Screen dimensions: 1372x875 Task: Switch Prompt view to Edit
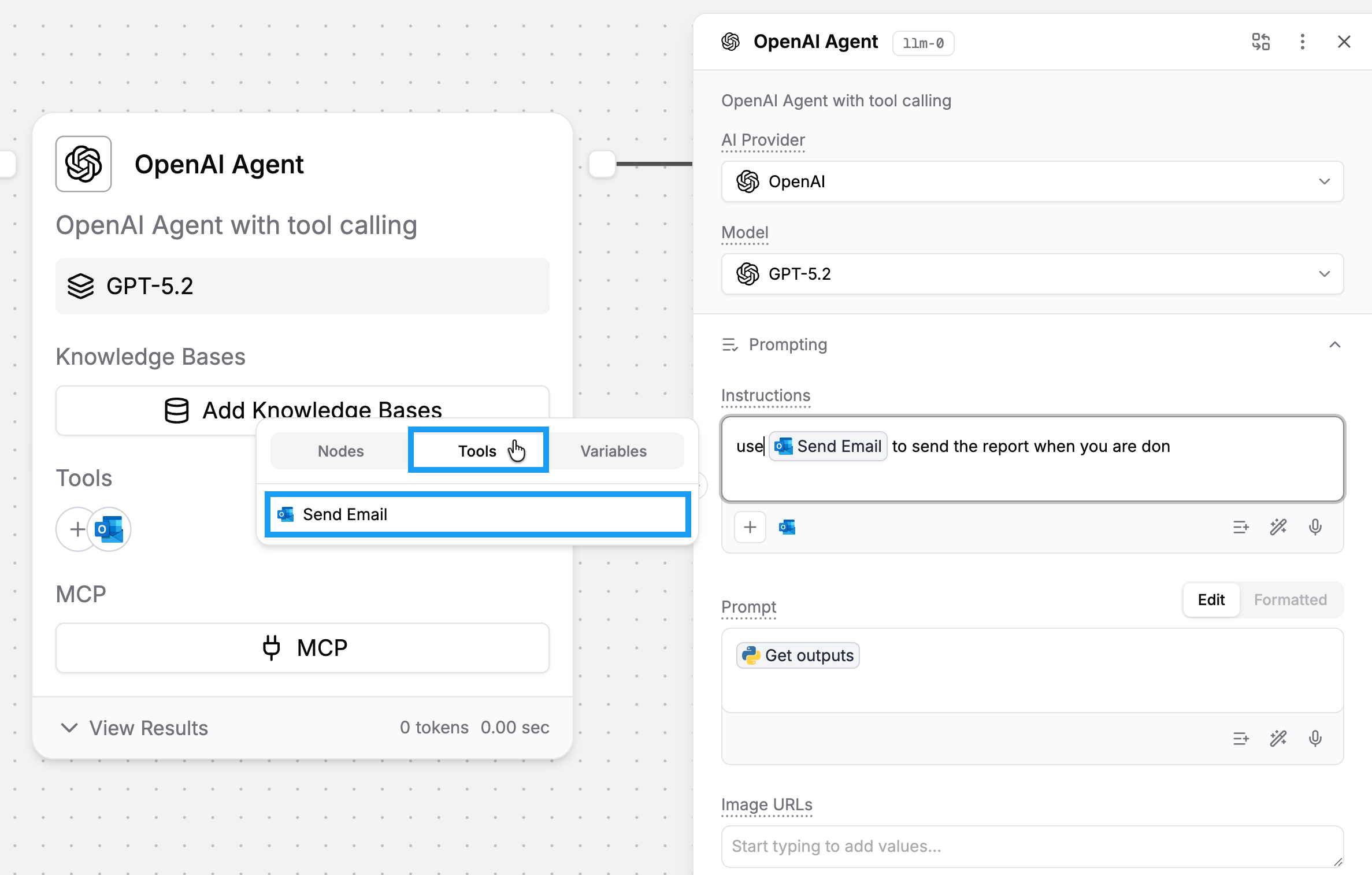tap(1211, 600)
